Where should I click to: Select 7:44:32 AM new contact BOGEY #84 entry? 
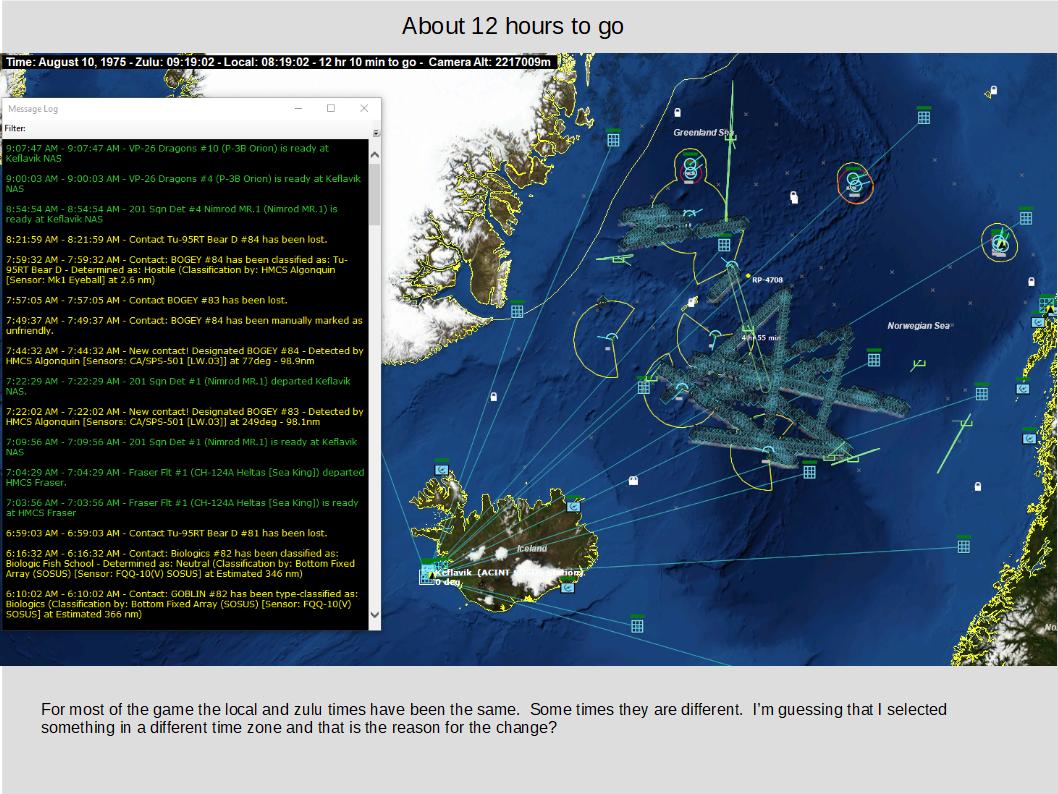[186, 356]
